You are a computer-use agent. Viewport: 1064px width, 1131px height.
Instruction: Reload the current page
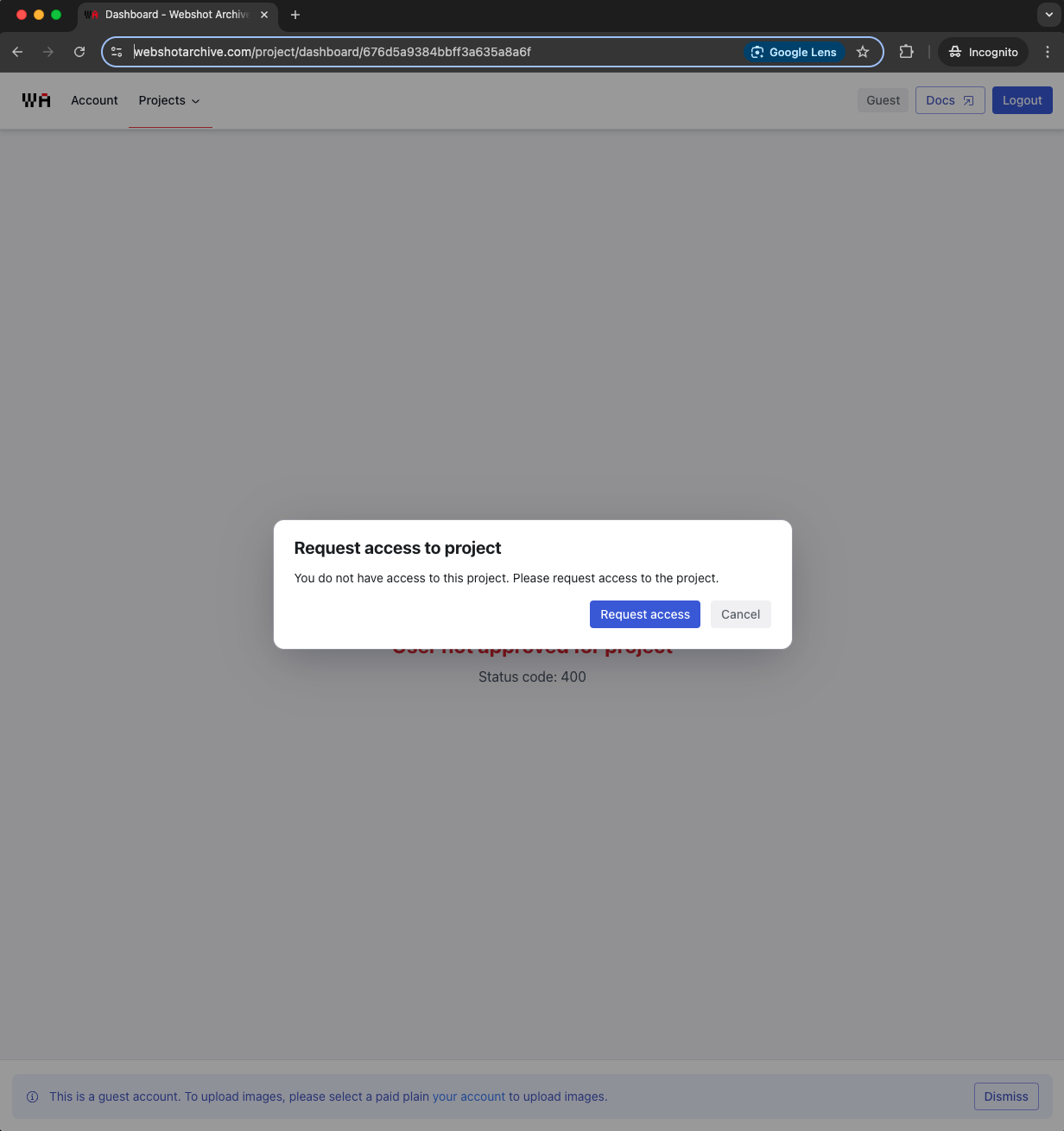pos(79,52)
